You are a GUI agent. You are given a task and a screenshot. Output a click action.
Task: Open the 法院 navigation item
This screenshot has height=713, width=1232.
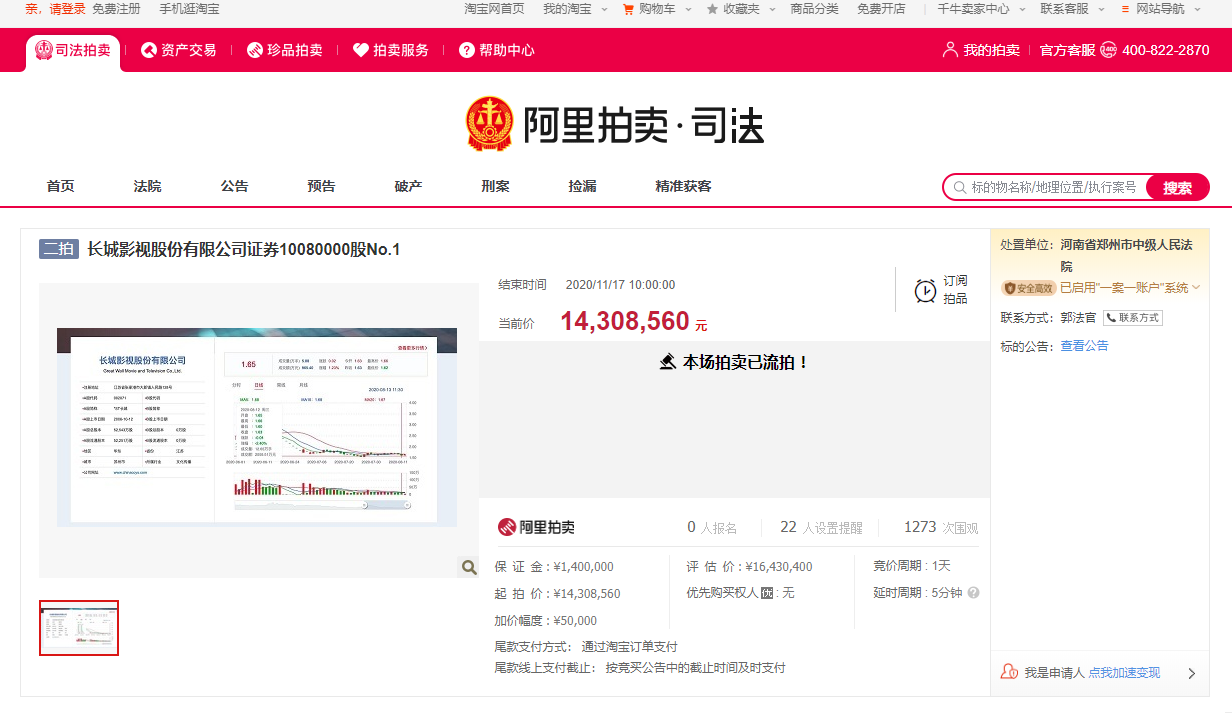click(147, 186)
